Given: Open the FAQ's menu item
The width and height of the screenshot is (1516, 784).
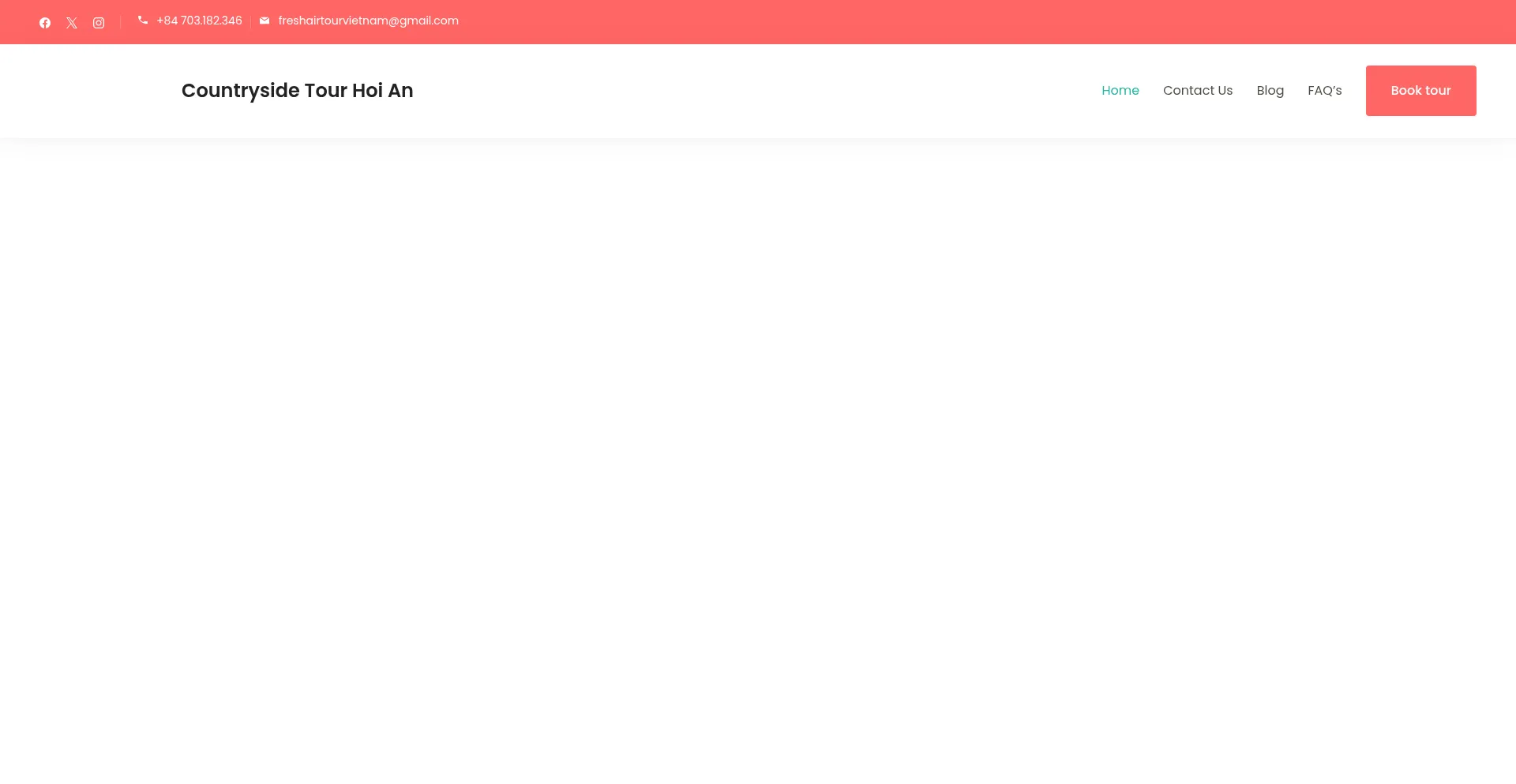Looking at the screenshot, I should pyautogui.click(x=1325, y=91).
